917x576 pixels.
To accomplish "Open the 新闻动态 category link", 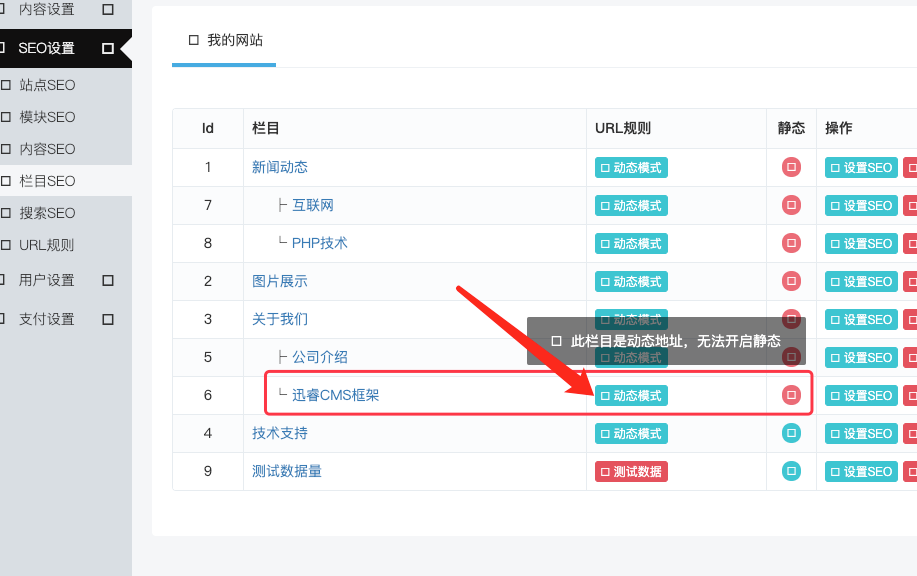I will pos(280,167).
